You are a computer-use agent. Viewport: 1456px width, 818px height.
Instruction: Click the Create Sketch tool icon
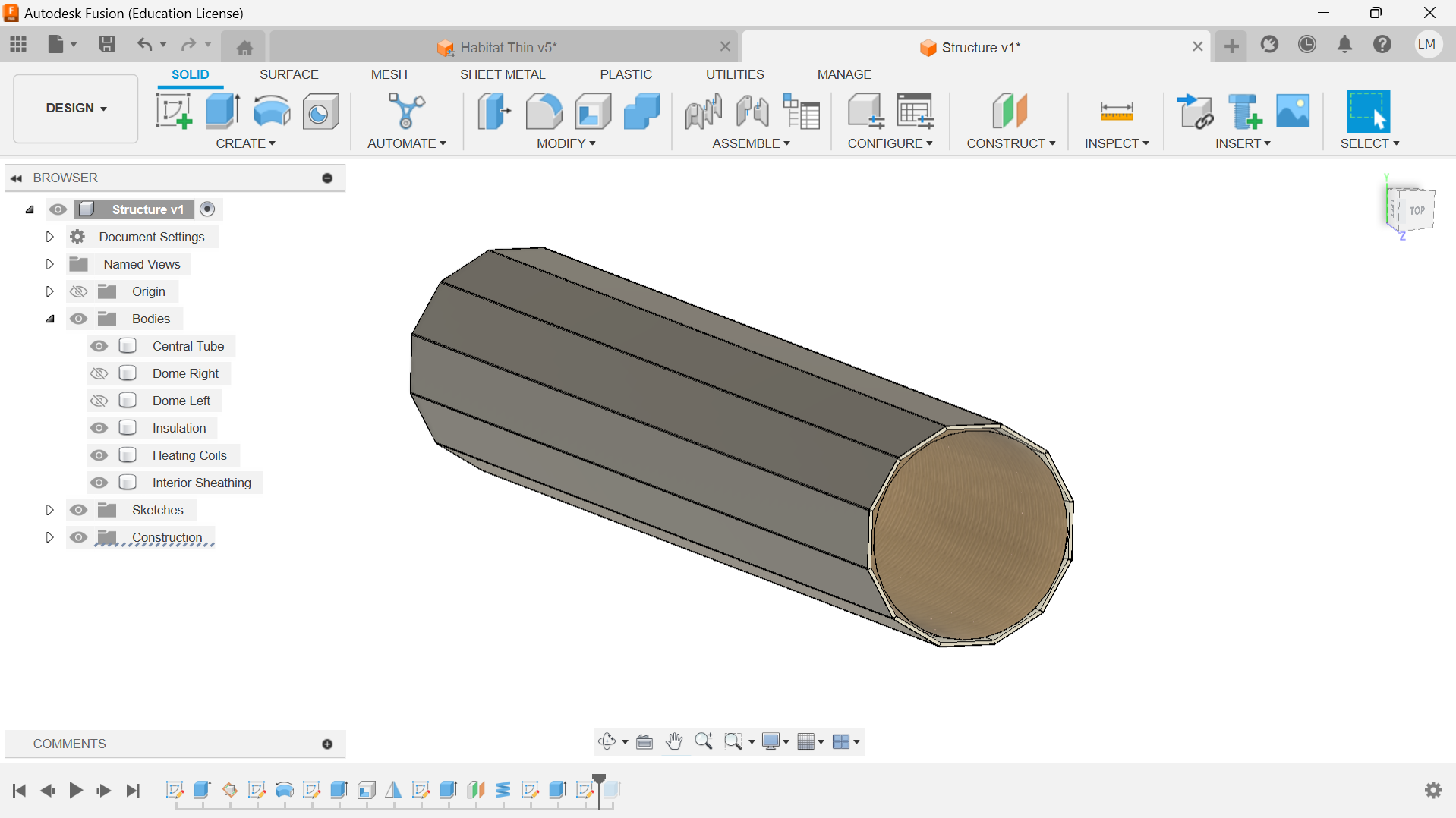click(x=174, y=112)
